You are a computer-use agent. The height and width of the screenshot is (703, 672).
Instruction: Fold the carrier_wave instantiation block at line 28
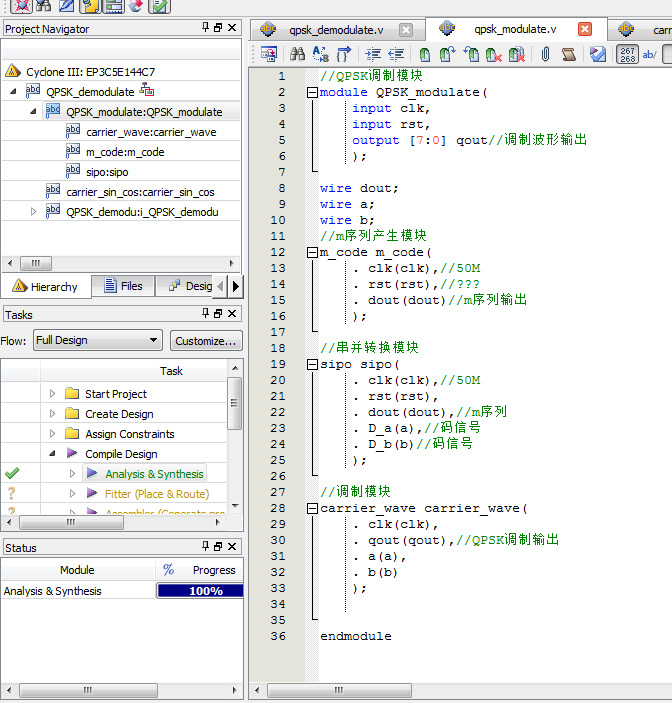click(x=312, y=508)
